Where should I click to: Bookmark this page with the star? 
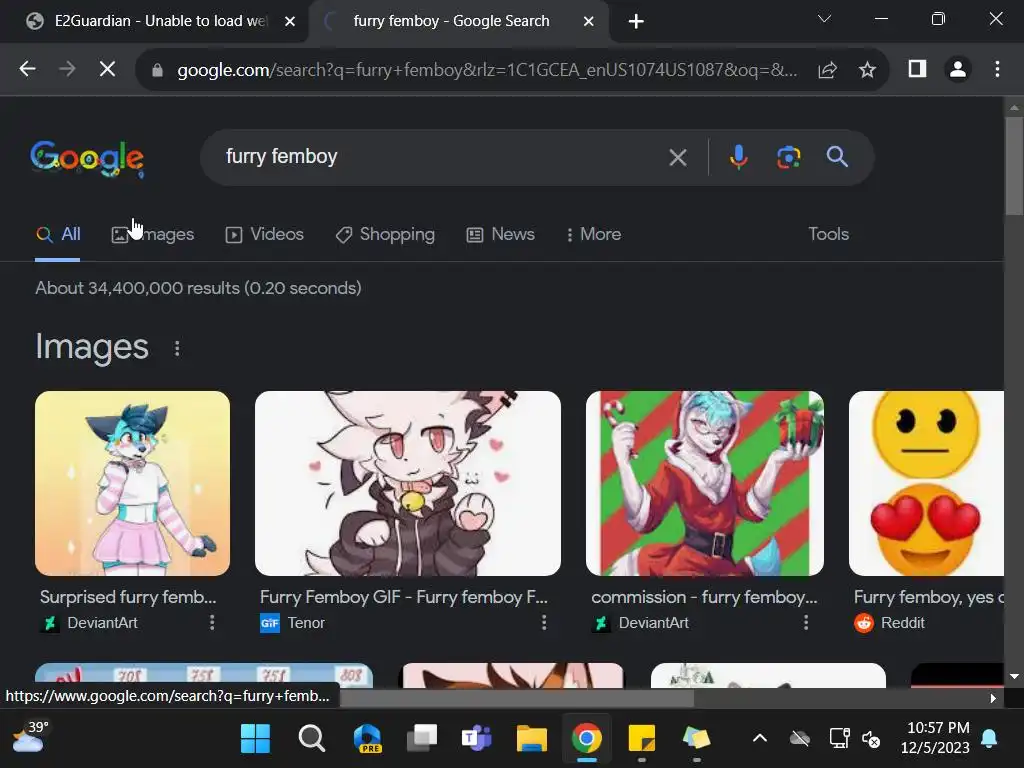pos(867,69)
